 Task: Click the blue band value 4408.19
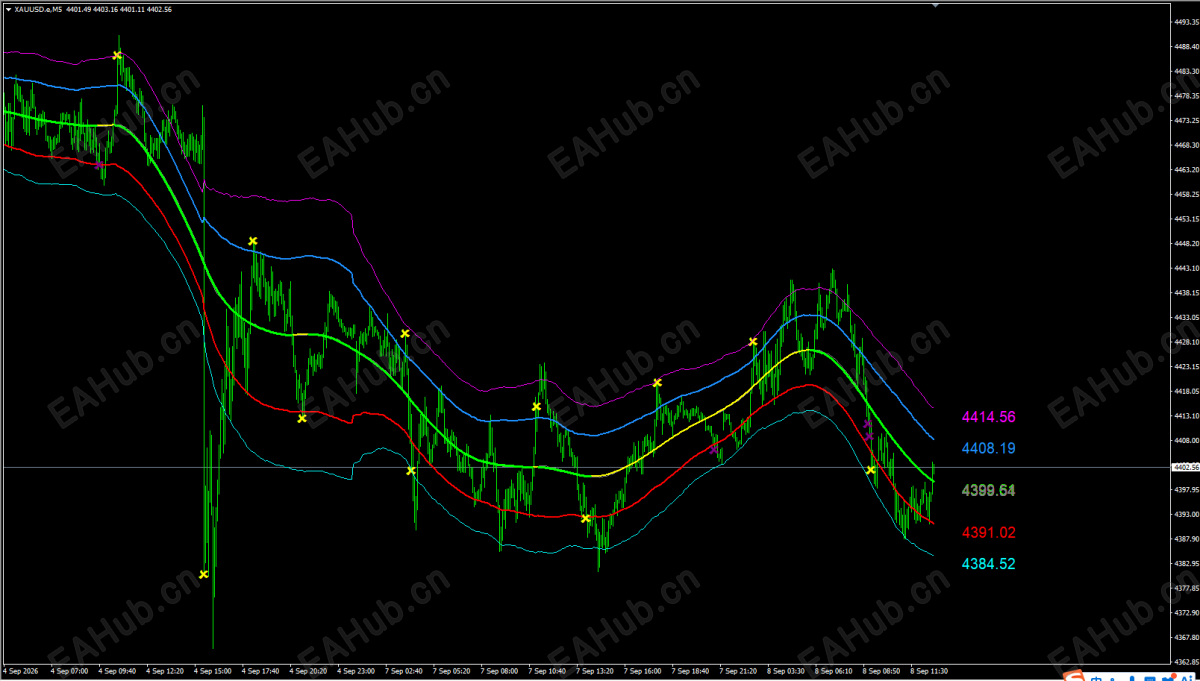click(988, 449)
